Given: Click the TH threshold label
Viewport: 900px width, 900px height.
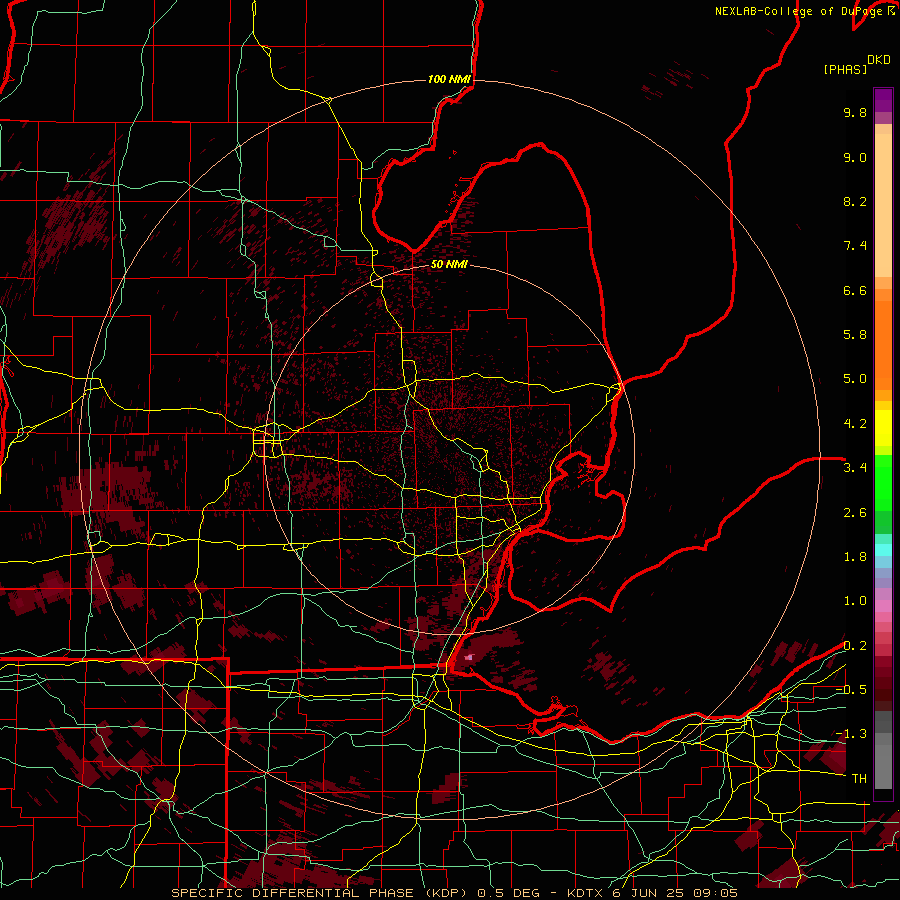Looking at the screenshot, I should pos(859,779).
